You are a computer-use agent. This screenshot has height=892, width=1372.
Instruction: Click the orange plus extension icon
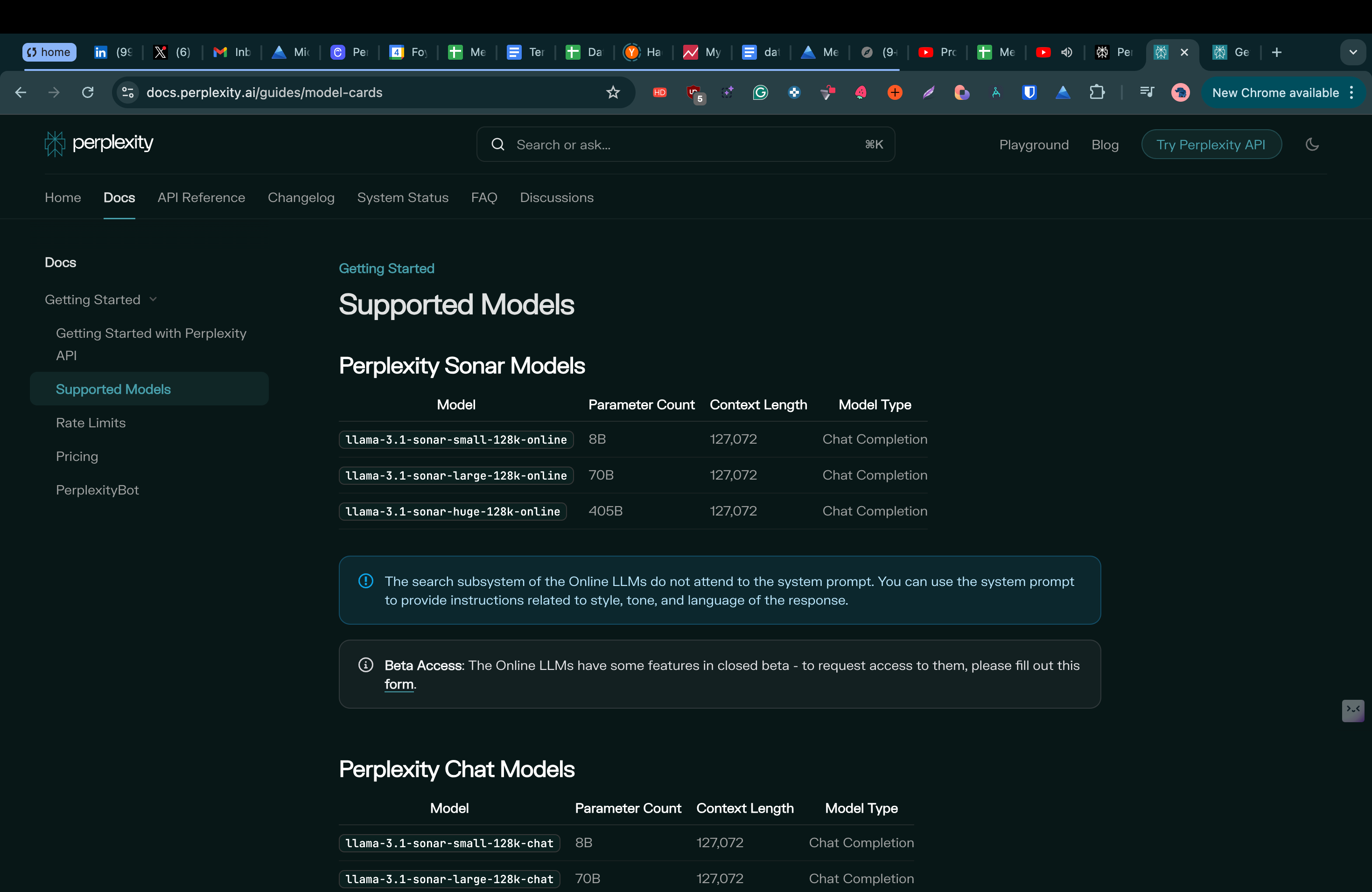(895, 92)
